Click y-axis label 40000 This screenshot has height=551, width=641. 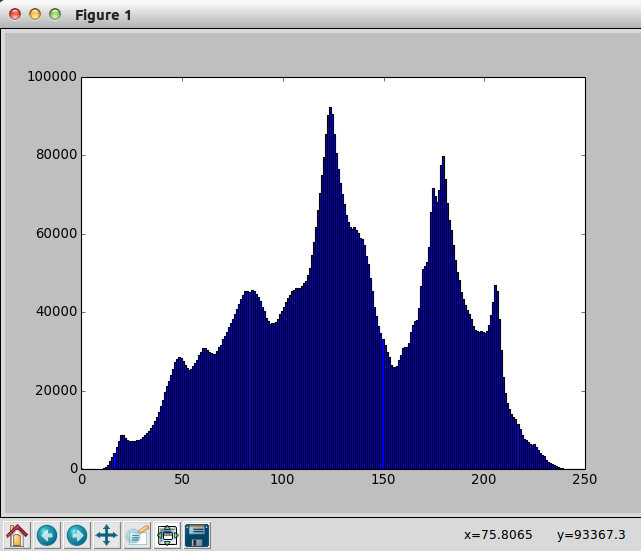point(56,311)
